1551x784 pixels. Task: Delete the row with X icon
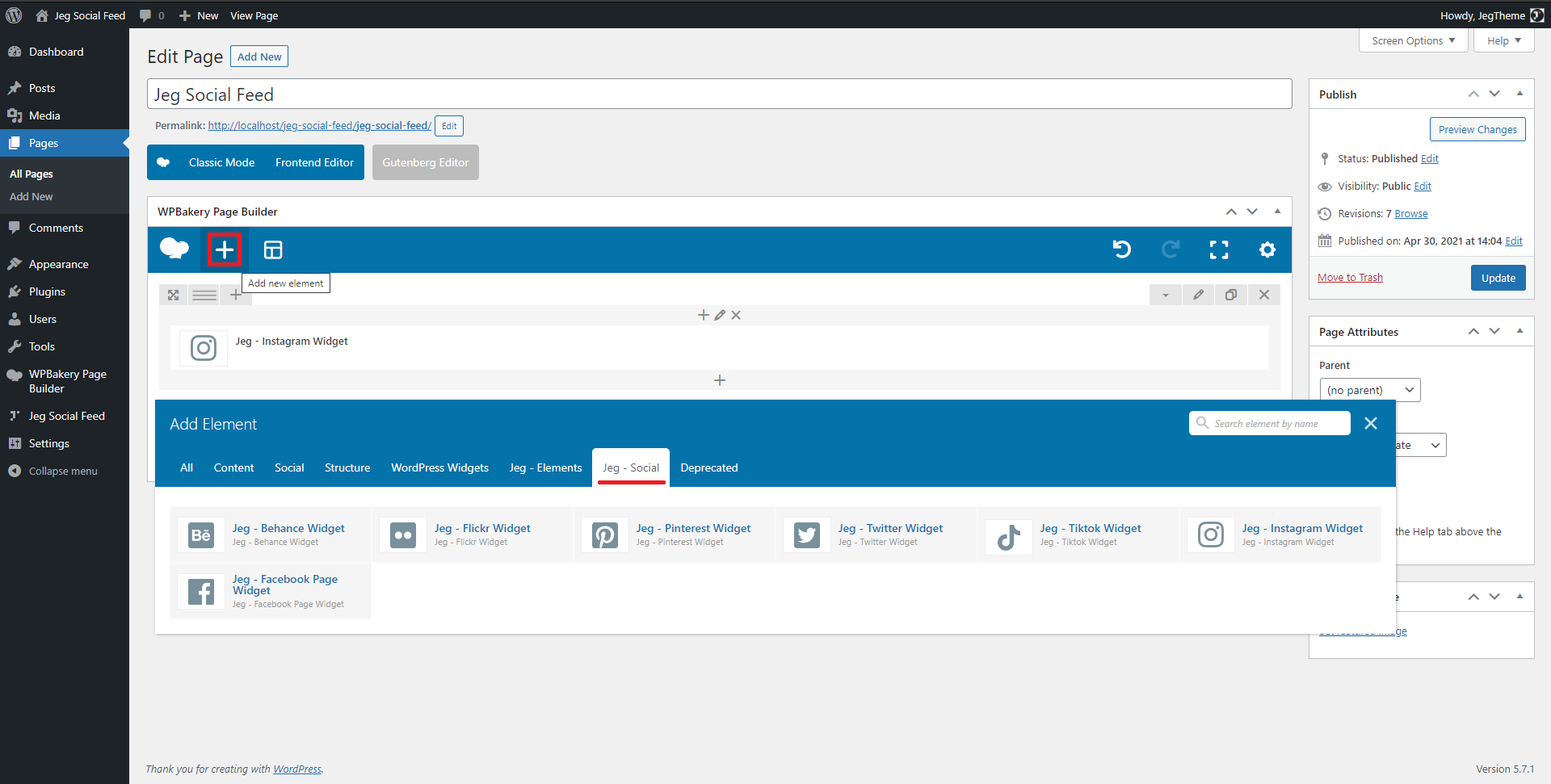[1263, 295]
